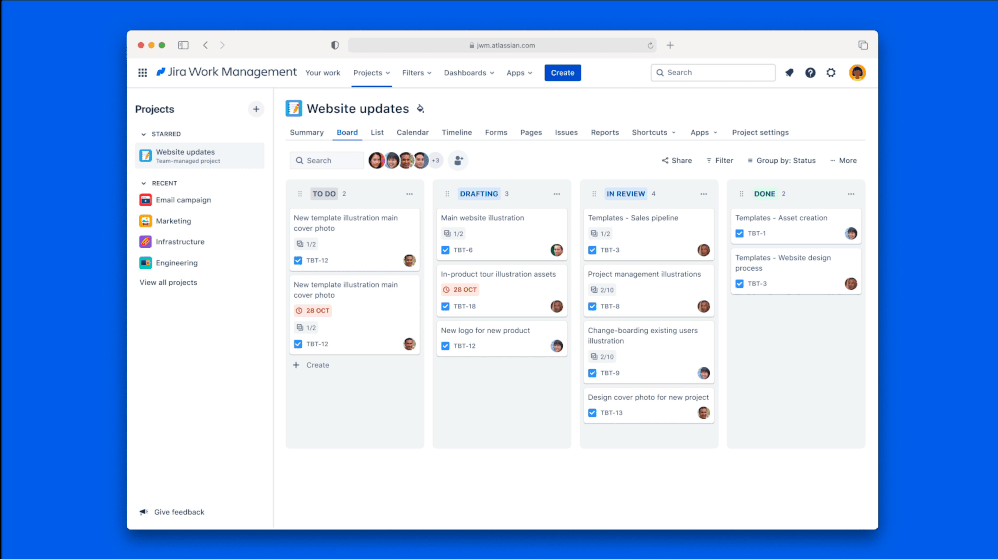The width and height of the screenshot is (998, 559).
Task: Open the IN REVIEW column three-dot menu
Action: point(704,194)
